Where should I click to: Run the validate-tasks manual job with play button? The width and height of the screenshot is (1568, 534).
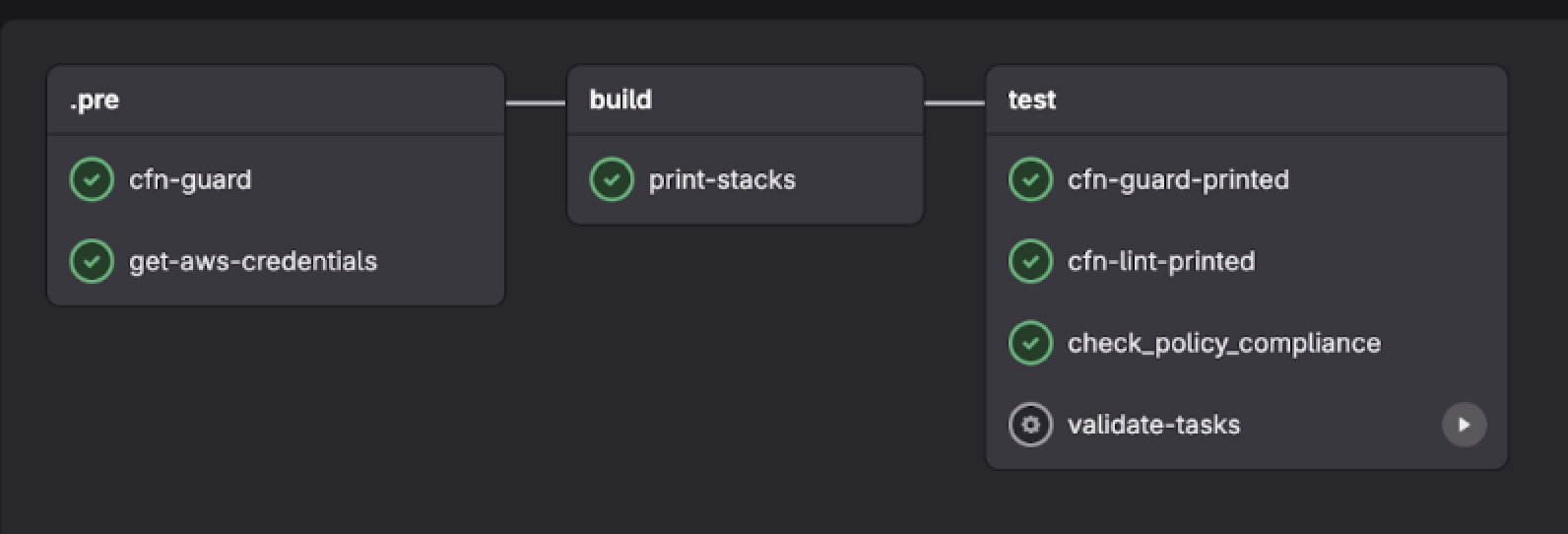[1464, 426]
